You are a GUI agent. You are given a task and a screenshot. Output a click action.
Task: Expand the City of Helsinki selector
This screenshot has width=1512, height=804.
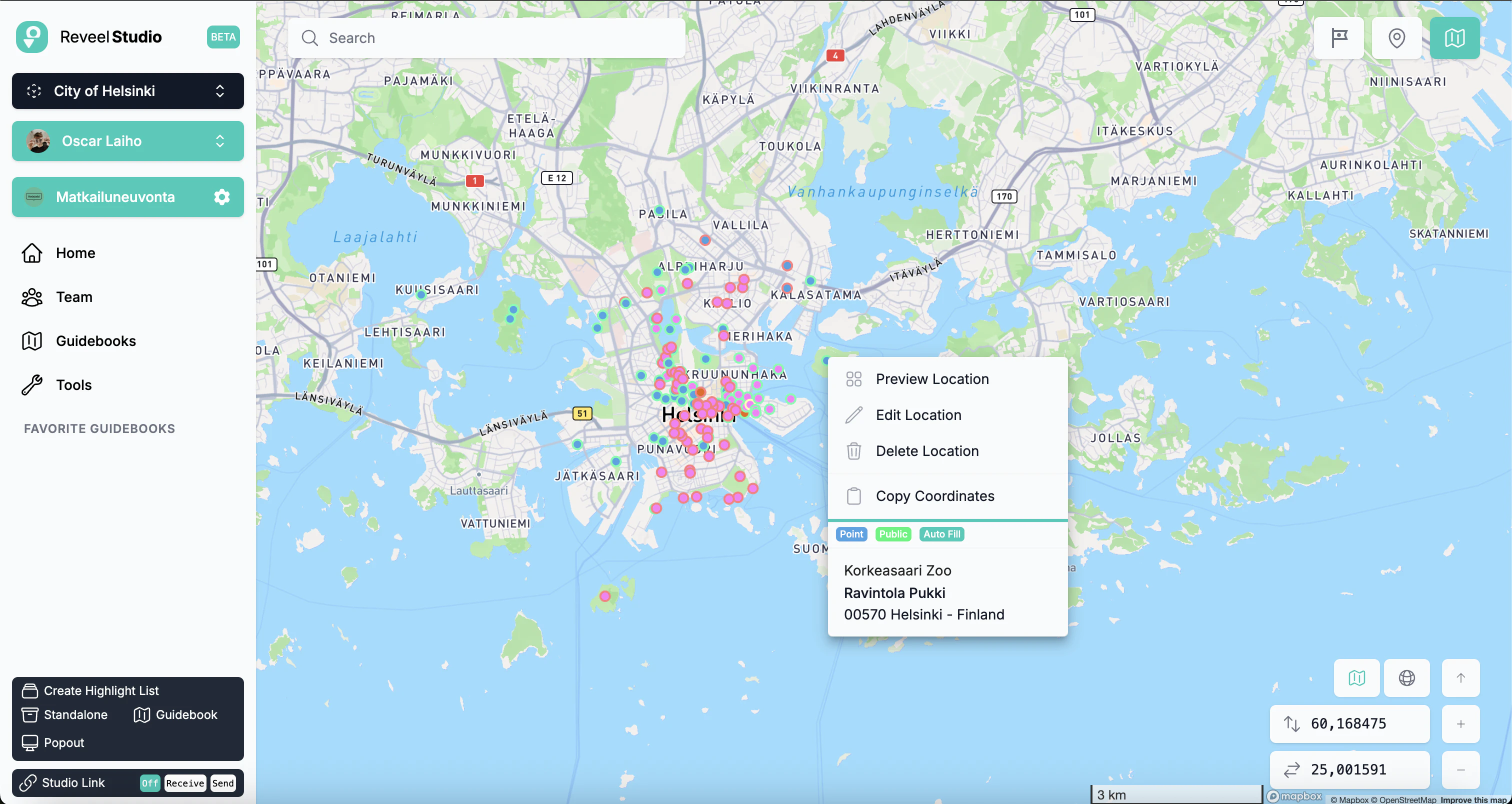click(x=127, y=91)
